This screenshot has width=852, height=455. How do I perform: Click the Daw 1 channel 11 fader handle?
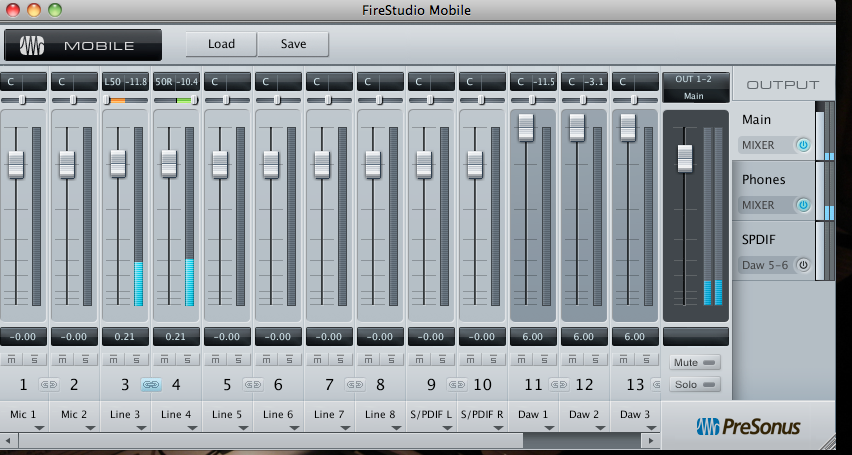[x=526, y=127]
